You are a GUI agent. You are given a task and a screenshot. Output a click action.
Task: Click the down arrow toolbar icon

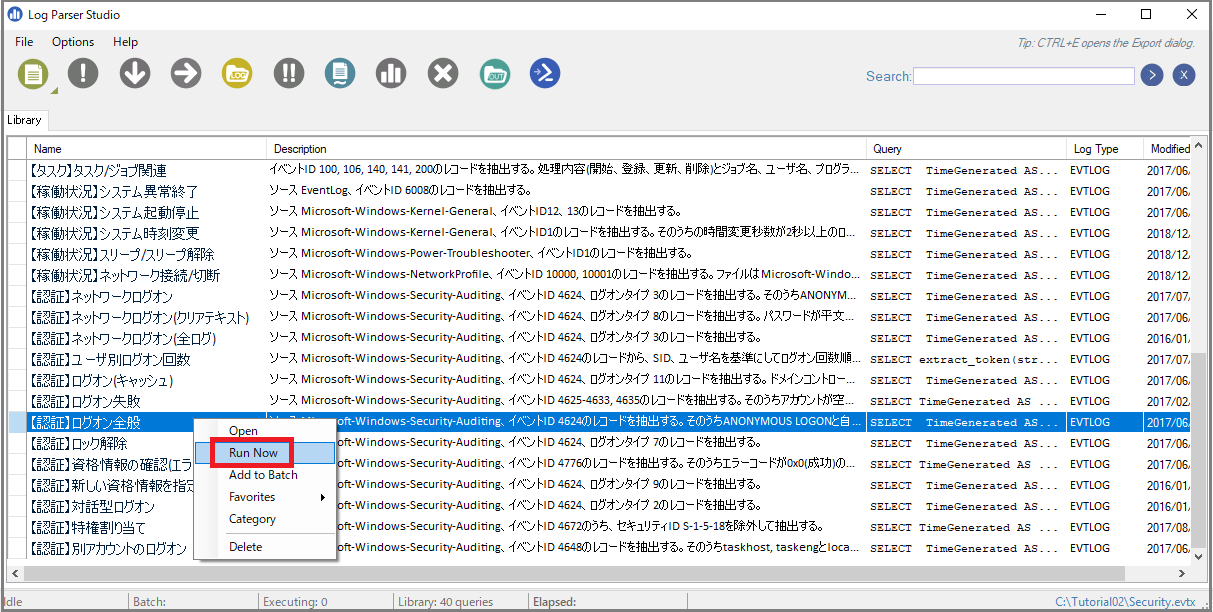coord(135,74)
